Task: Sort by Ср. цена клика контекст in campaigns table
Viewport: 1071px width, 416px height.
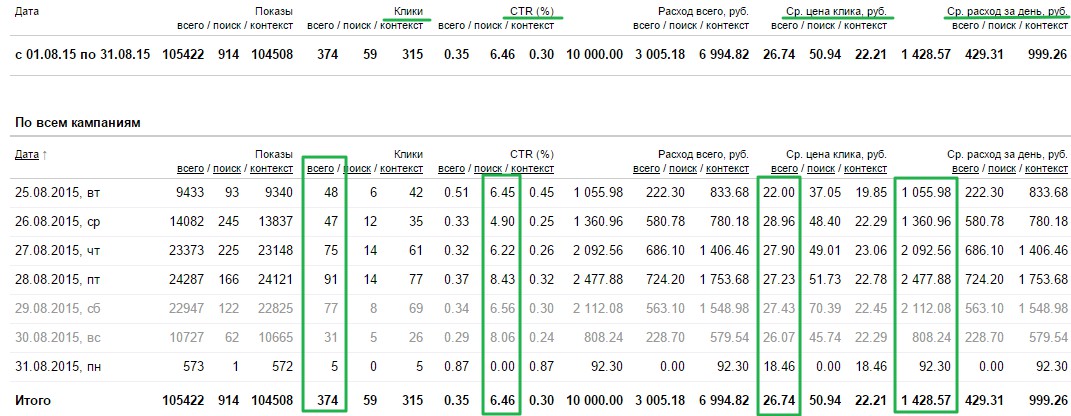Action: click(865, 169)
